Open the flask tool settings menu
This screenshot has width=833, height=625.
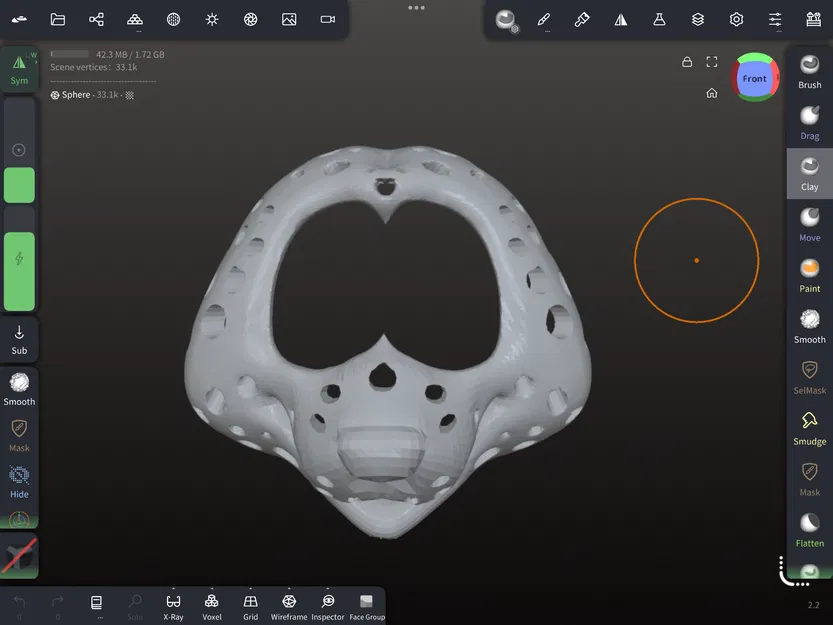(x=659, y=20)
